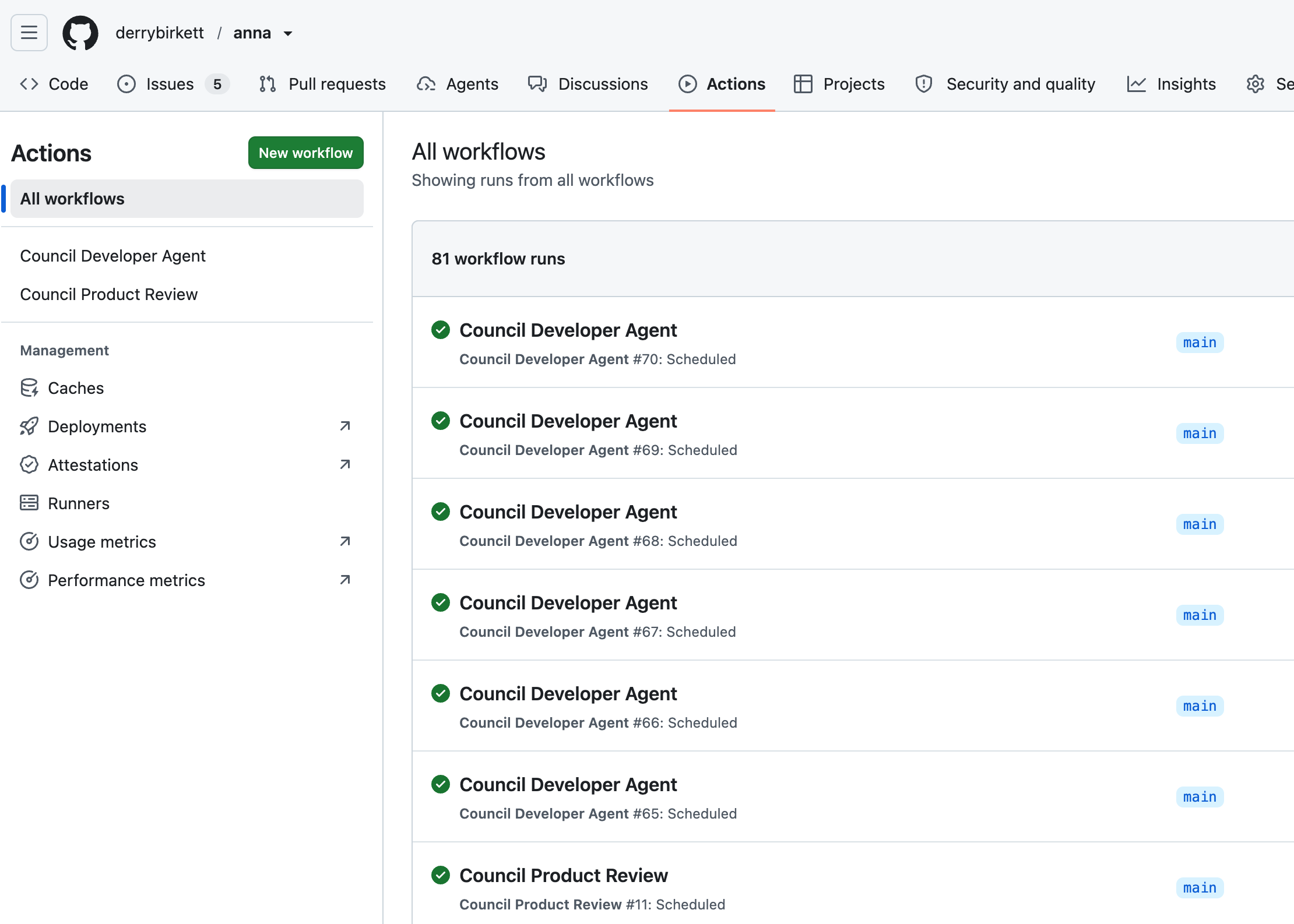Click main branch label on run #69
Screen dimensions: 1294x924
[1200, 433]
